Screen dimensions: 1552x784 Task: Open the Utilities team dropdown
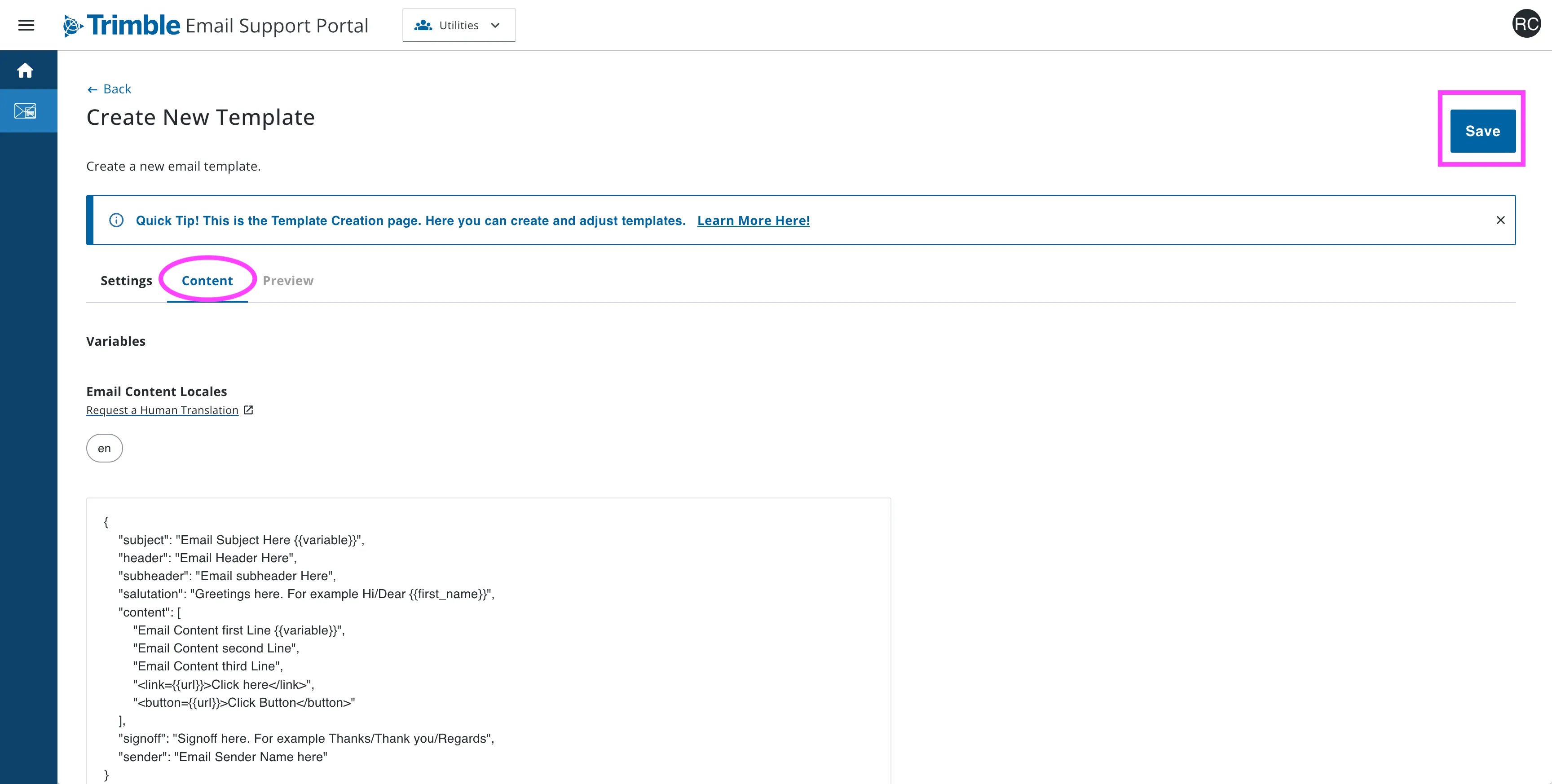click(x=459, y=25)
